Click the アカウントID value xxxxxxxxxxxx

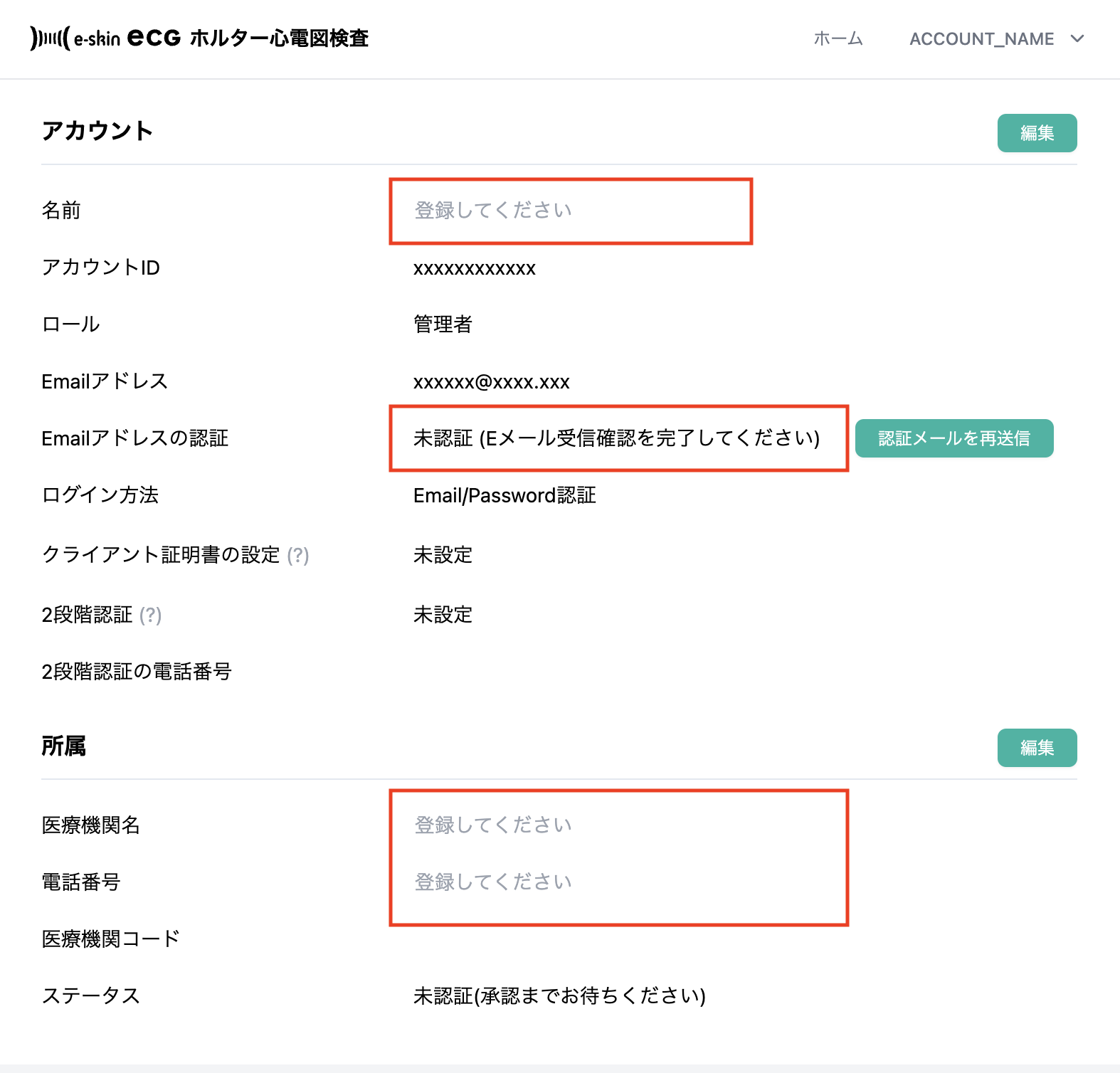475,268
